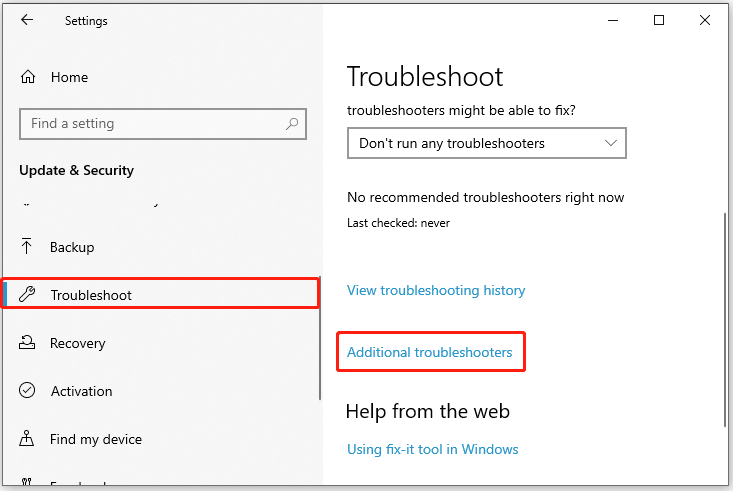
Task: Click the Update & Security heading
Action: click(x=77, y=170)
